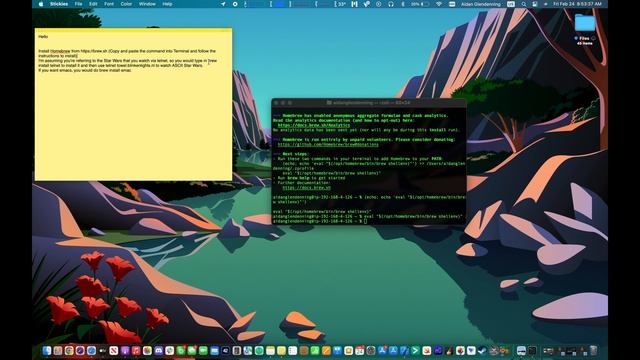Image resolution: width=640 pixels, height=360 pixels.
Task: Open the Color menu
Action: 126,4
